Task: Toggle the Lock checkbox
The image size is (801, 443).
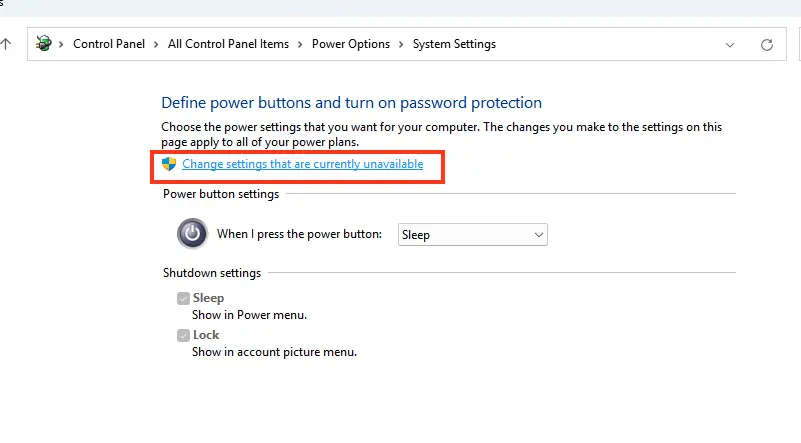Action: (183, 335)
